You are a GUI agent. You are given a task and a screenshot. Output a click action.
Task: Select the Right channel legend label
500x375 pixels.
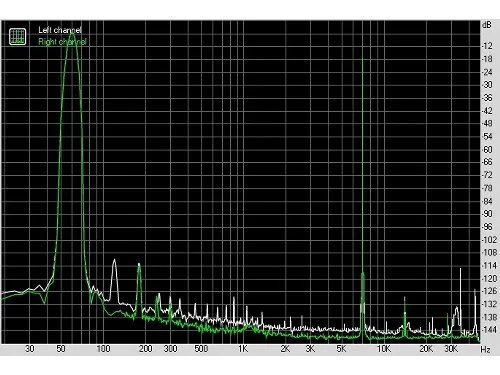(x=62, y=42)
